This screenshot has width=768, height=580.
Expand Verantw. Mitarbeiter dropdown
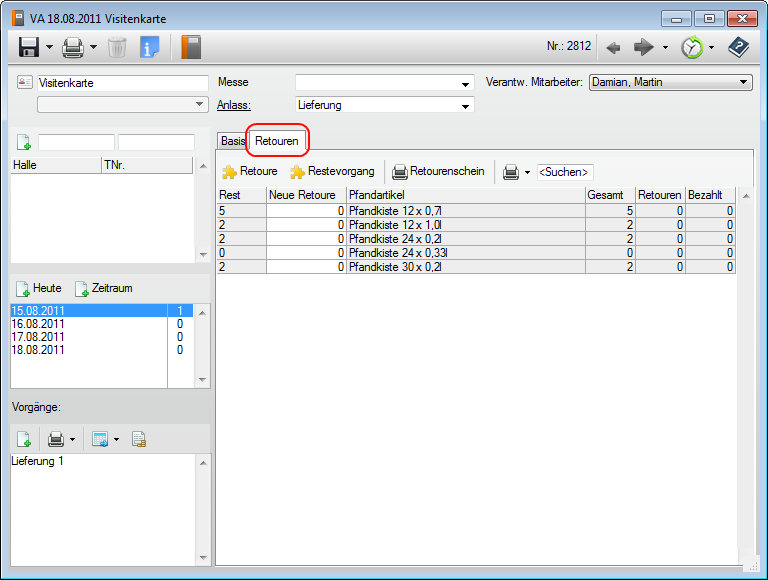tap(743, 82)
